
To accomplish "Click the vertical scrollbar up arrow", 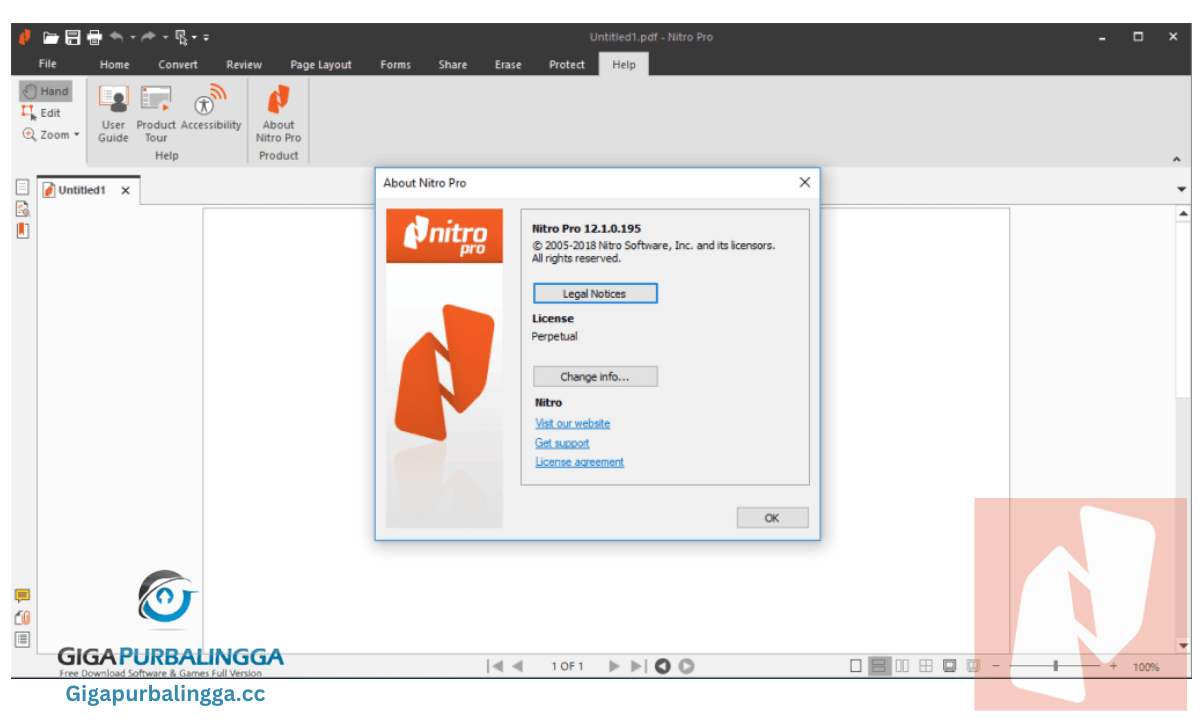I will point(1184,213).
